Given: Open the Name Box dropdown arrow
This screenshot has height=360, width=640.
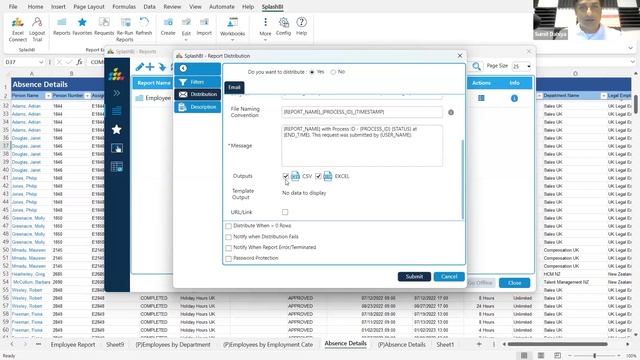Looking at the screenshot, I should click(x=41, y=62).
